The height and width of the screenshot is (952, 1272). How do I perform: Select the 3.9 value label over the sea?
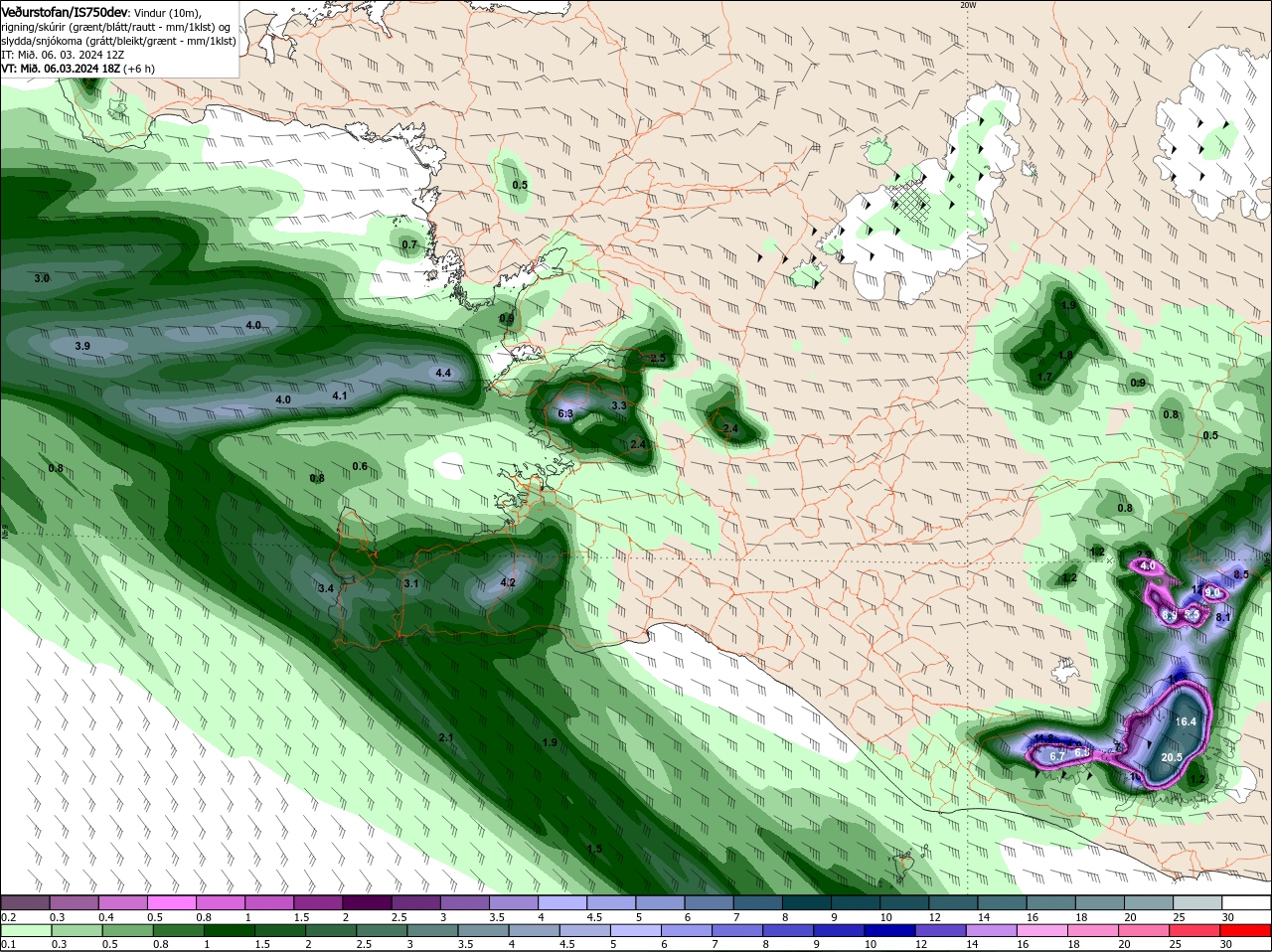(x=82, y=346)
